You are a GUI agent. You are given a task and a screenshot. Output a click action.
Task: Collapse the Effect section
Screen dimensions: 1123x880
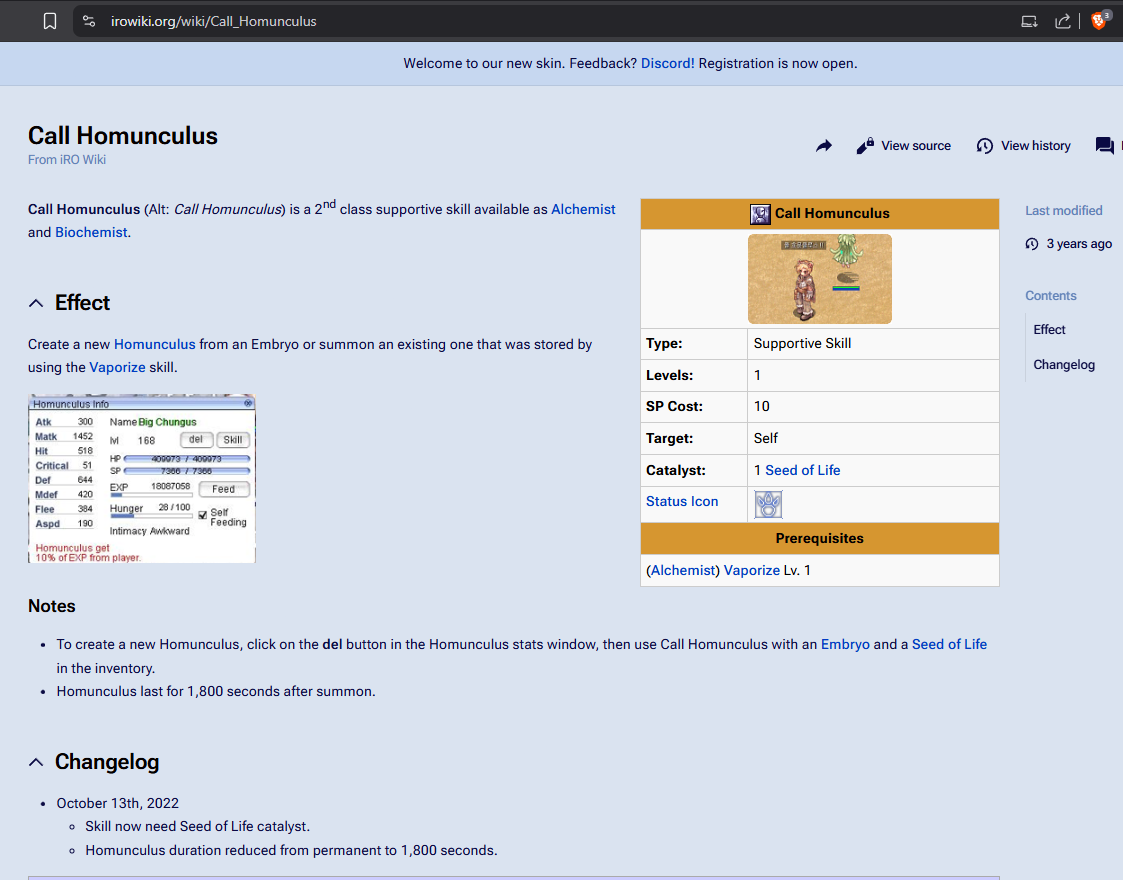click(37, 303)
